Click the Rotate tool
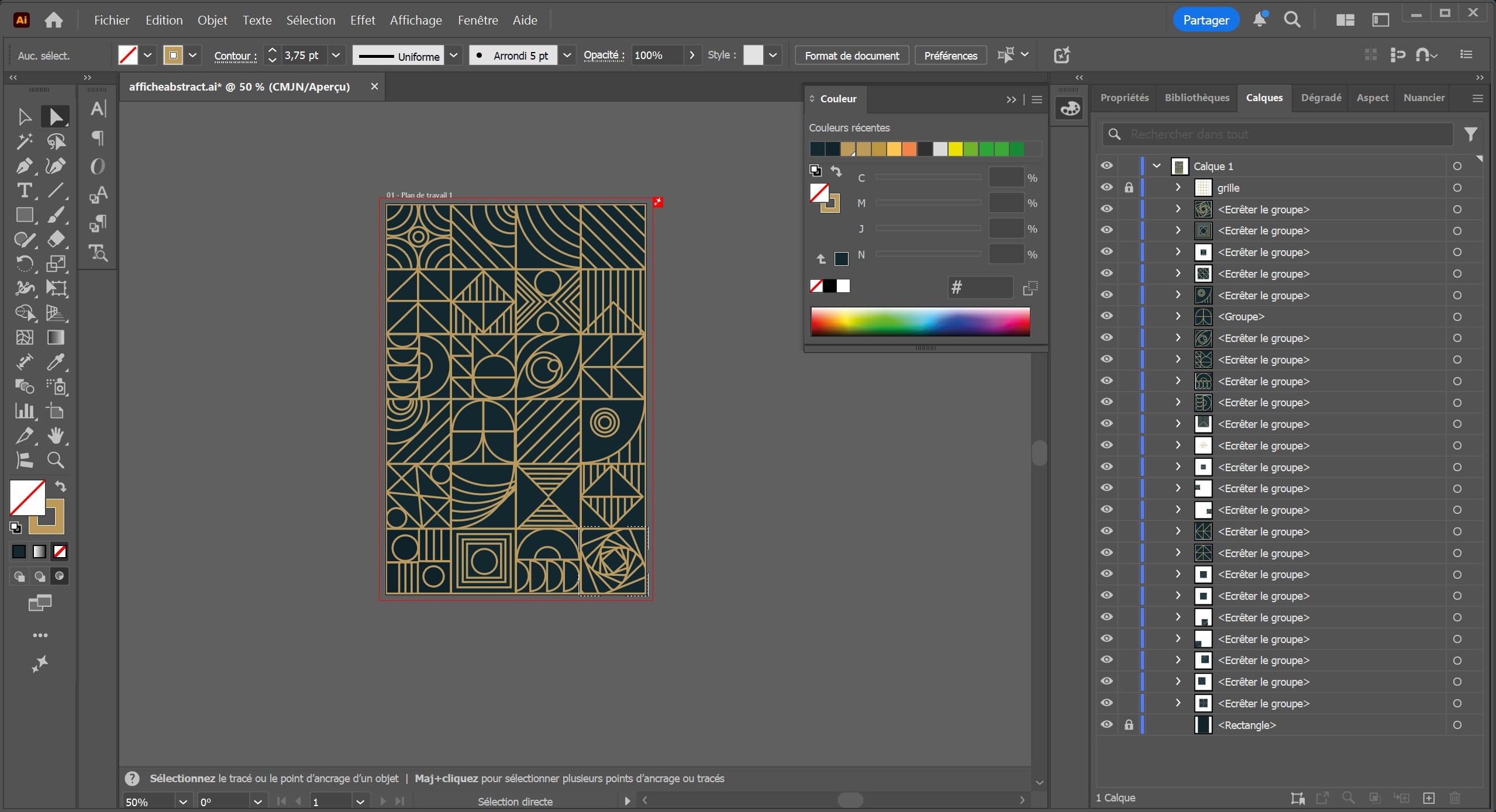This screenshot has width=1496, height=812. click(x=24, y=264)
